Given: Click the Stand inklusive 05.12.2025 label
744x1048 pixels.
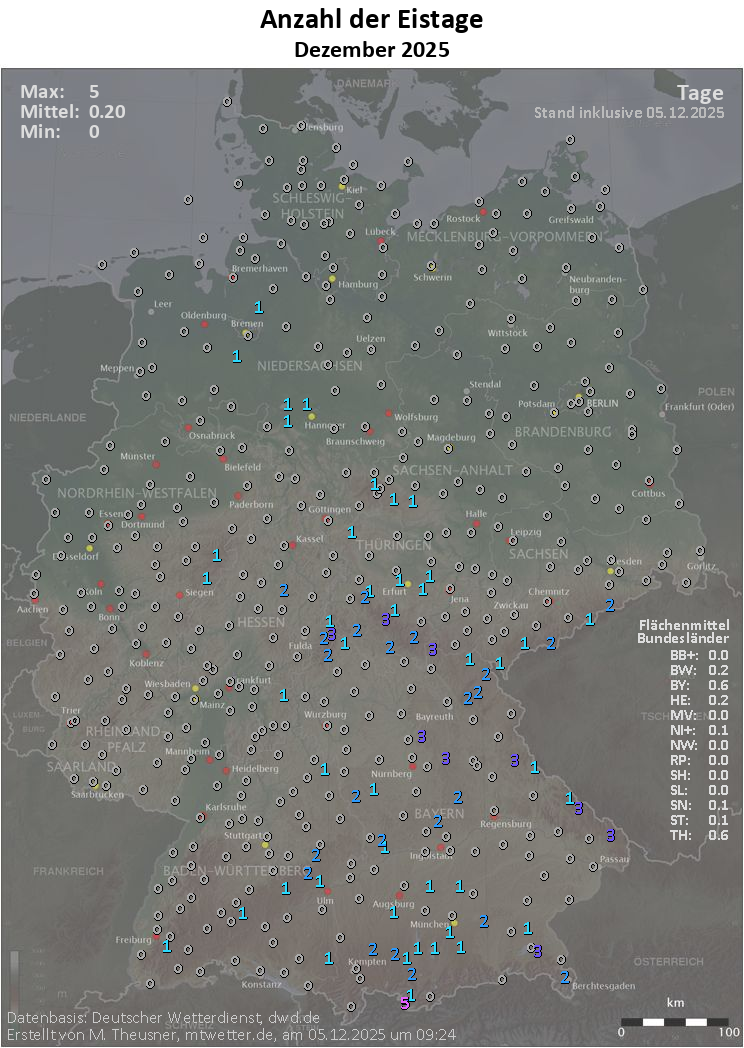Looking at the screenshot, I should [628, 113].
